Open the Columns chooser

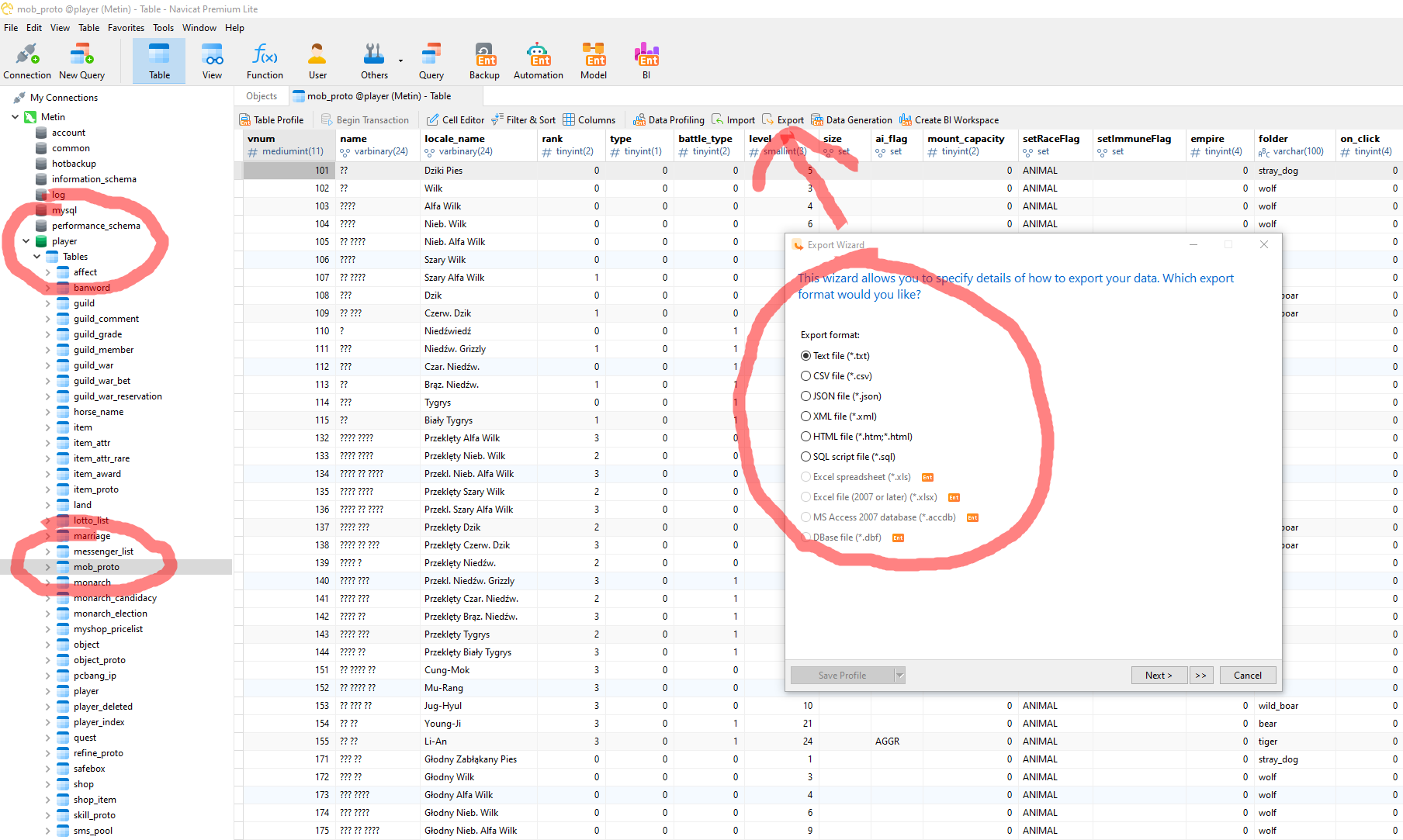click(589, 120)
